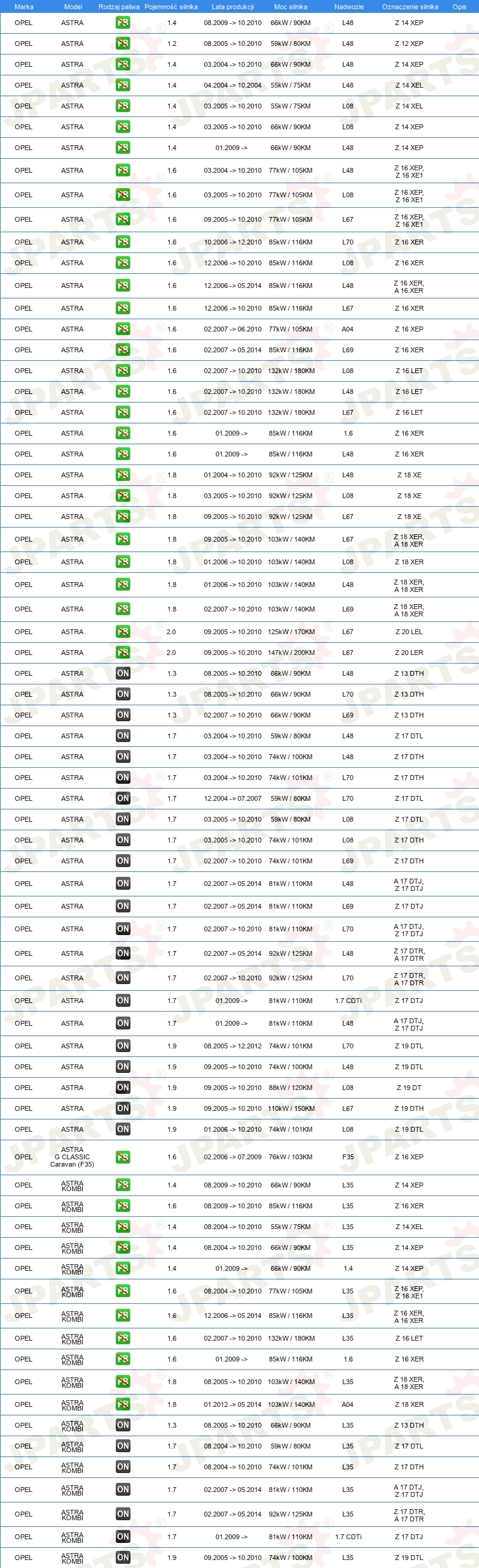This screenshot has width=479, height=1568.
Task: Click ON icon in Astra Kombi Z 13 DTH row
Action: (x=123, y=1425)
